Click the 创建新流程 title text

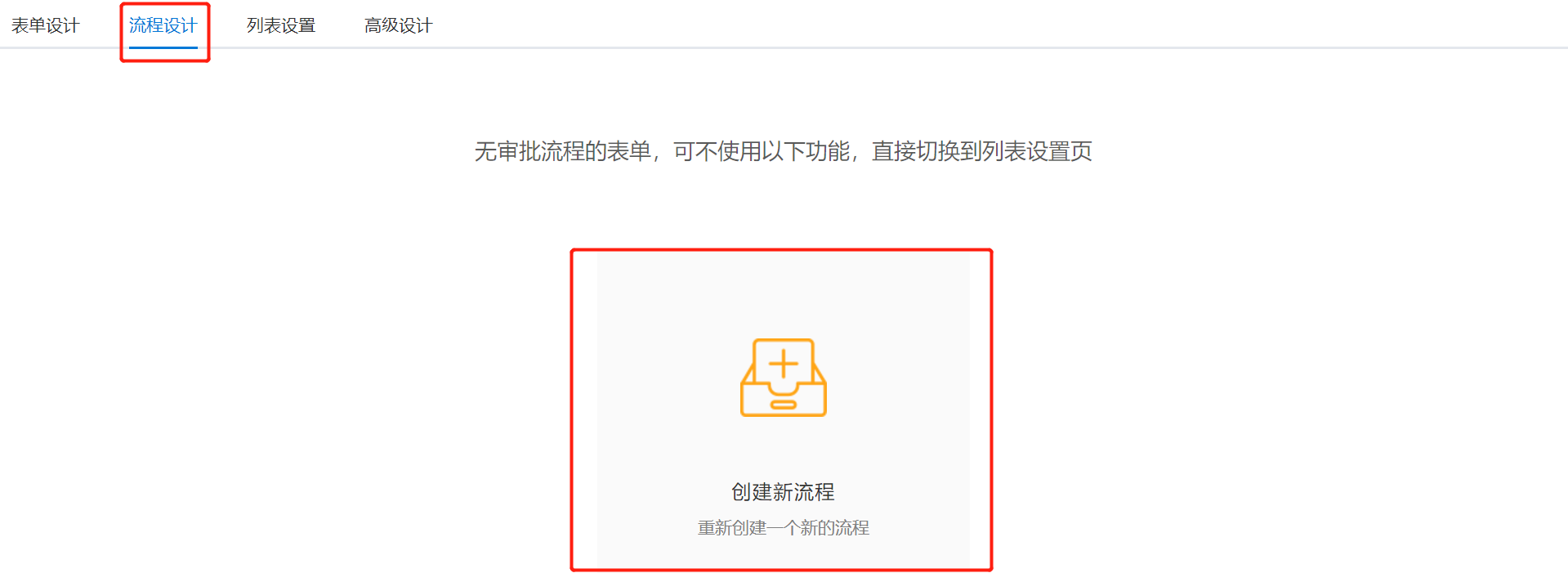783,491
